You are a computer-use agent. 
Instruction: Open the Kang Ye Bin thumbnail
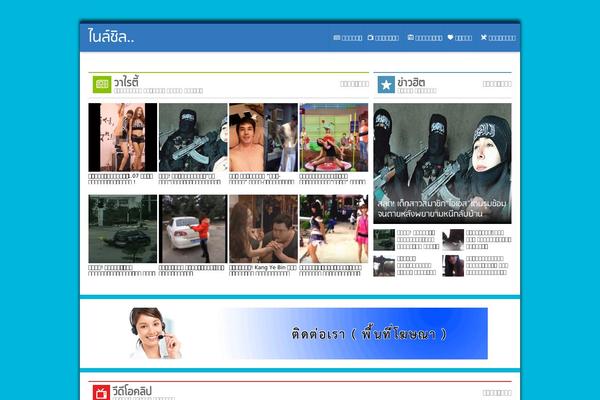pos(263,229)
